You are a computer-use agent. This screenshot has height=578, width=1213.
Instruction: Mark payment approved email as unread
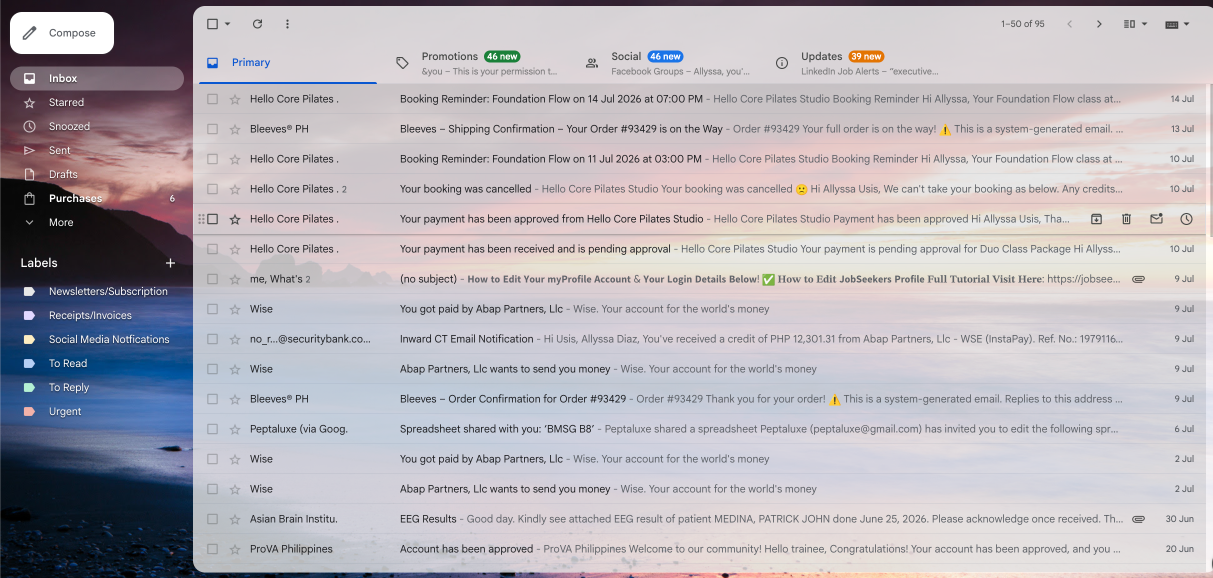coord(1156,219)
